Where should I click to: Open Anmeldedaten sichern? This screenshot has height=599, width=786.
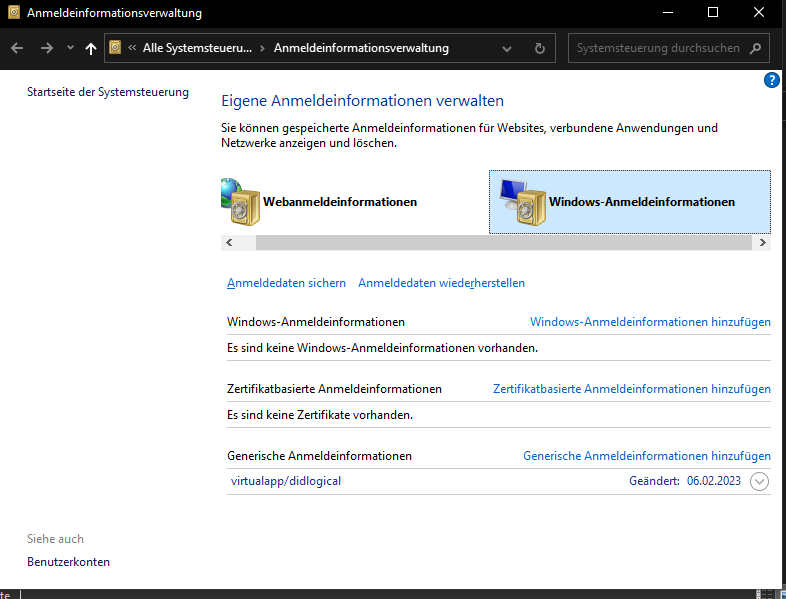point(286,283)
